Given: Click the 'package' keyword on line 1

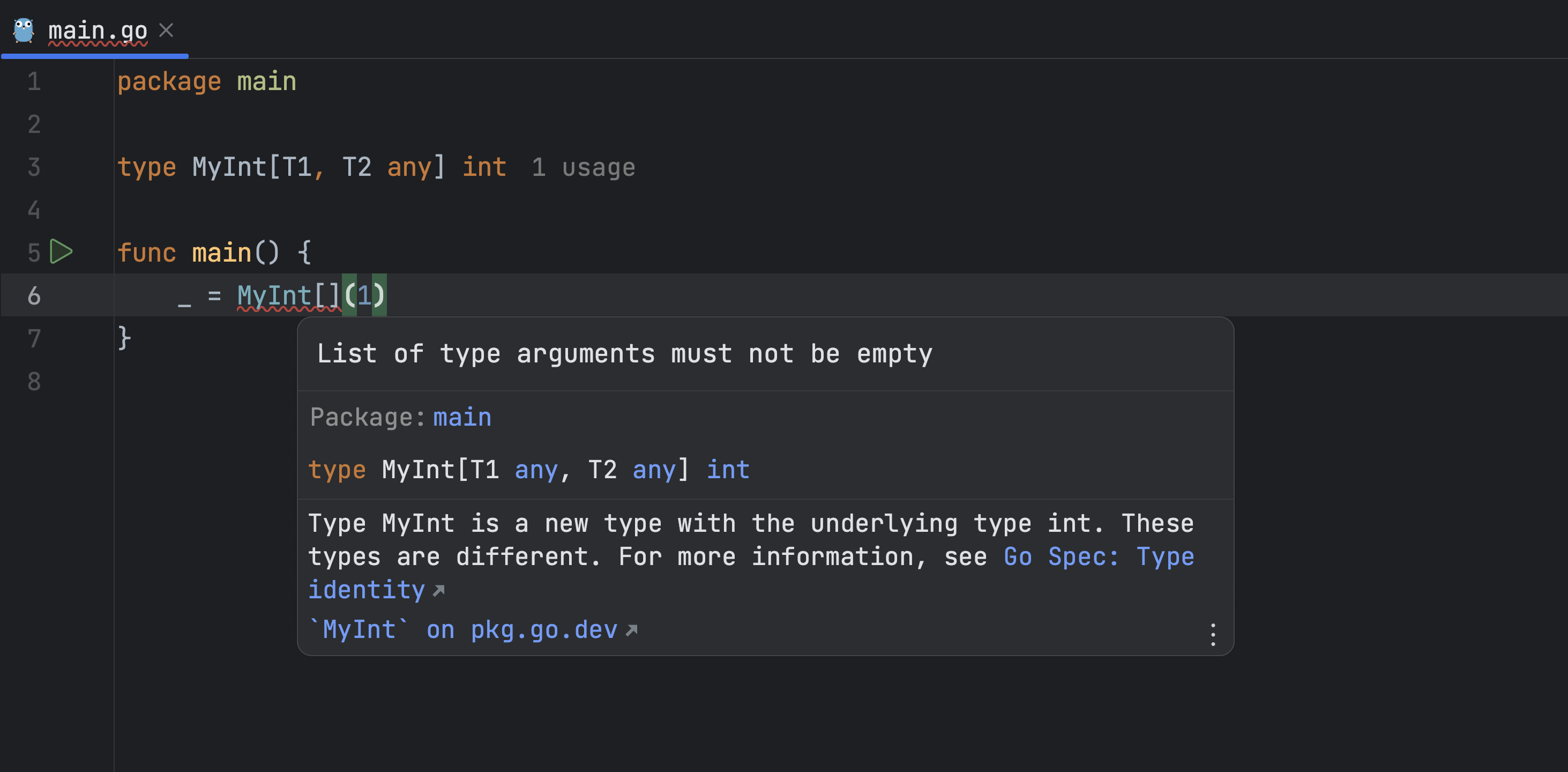Looking at the screenshot, I should pos(169,81).
